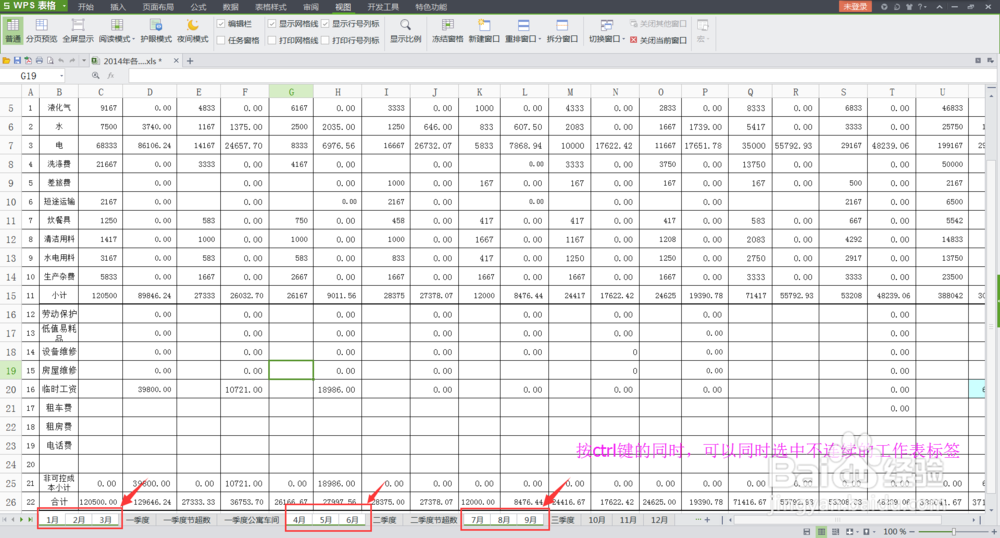Turn on night mode (夜间模式)
This screenshot has height=538, width=1000.
tap(193, 30)
